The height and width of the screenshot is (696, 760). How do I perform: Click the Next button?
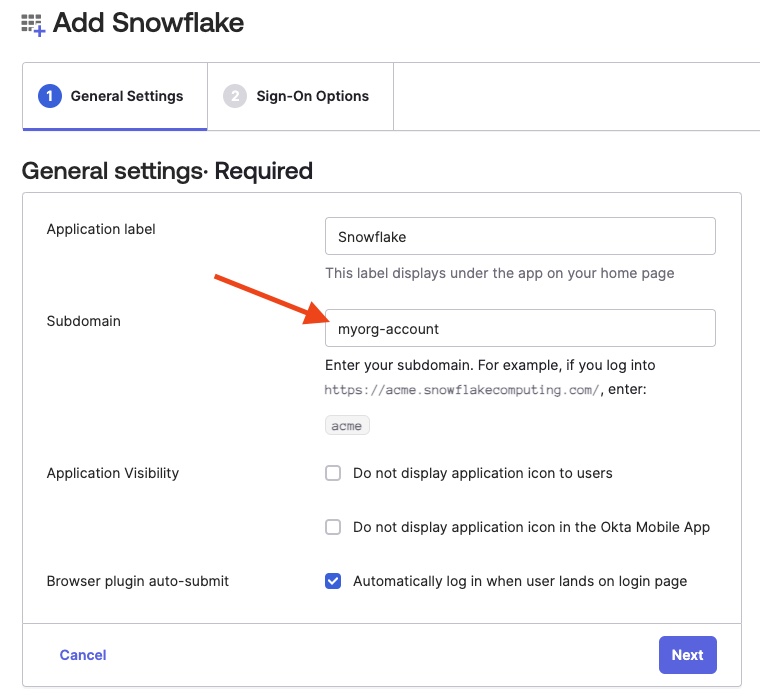687,655
